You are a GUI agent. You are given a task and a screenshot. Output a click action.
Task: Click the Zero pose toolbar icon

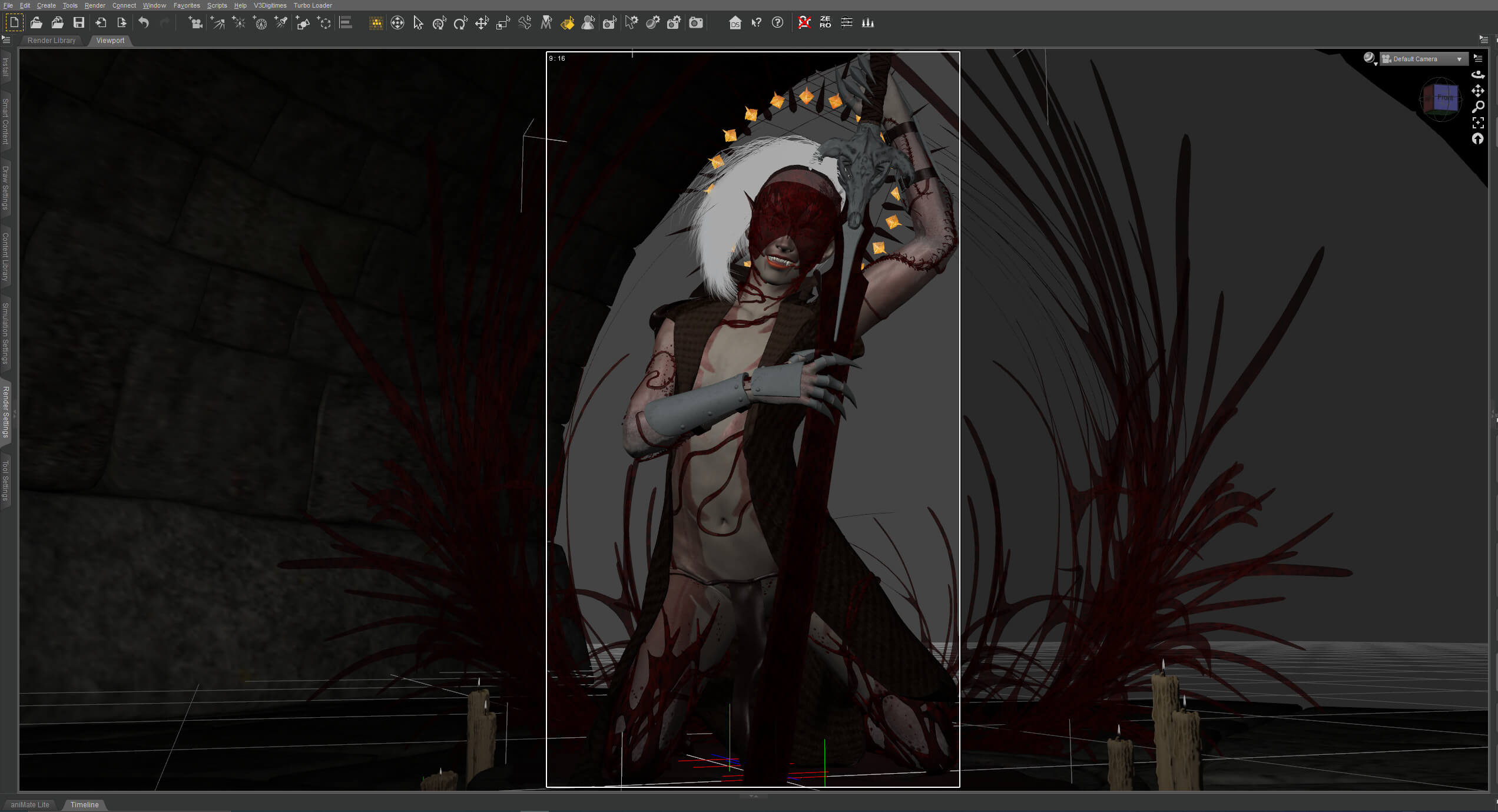[x=825, y=22]
